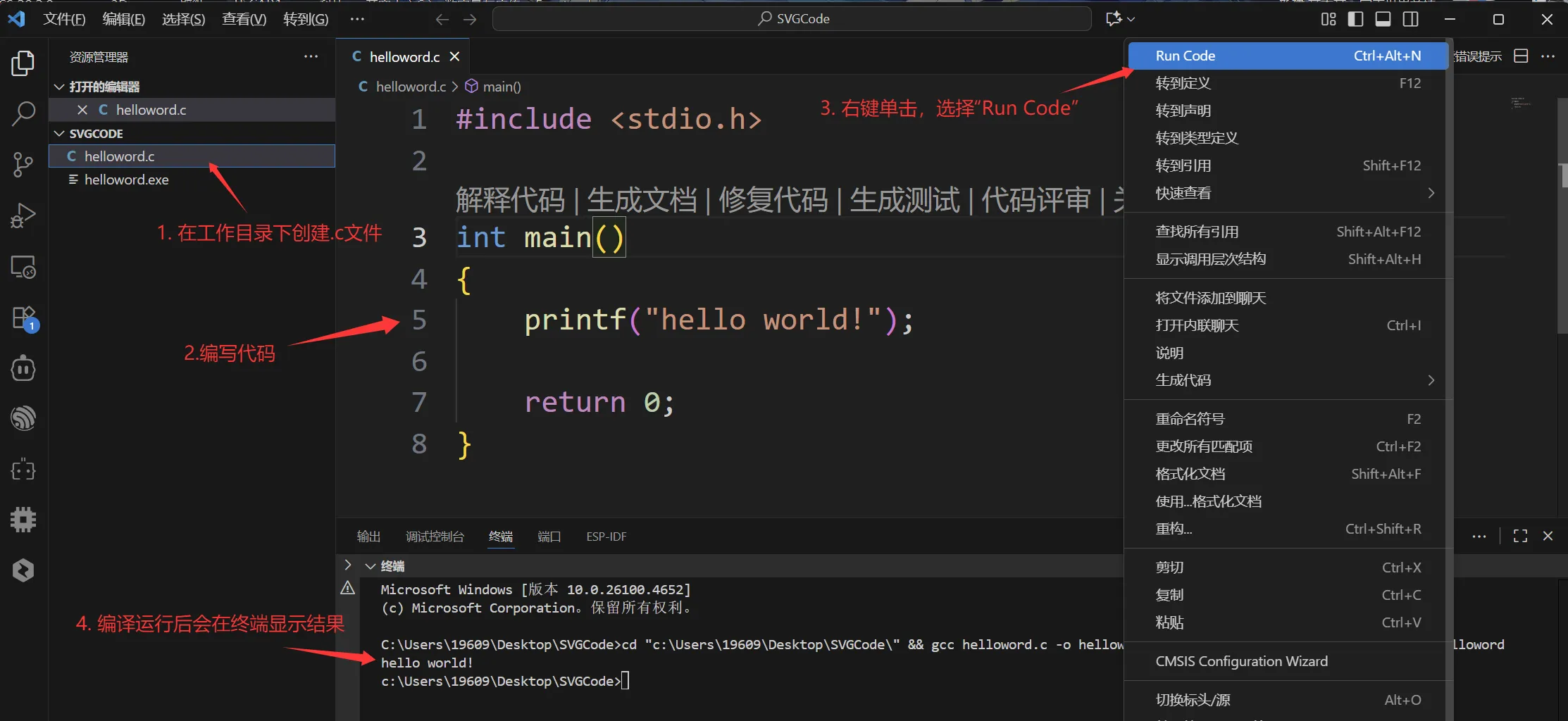Open the Search view icon
The width and height of the screenshot is (1568, 721).
[23, 113]
